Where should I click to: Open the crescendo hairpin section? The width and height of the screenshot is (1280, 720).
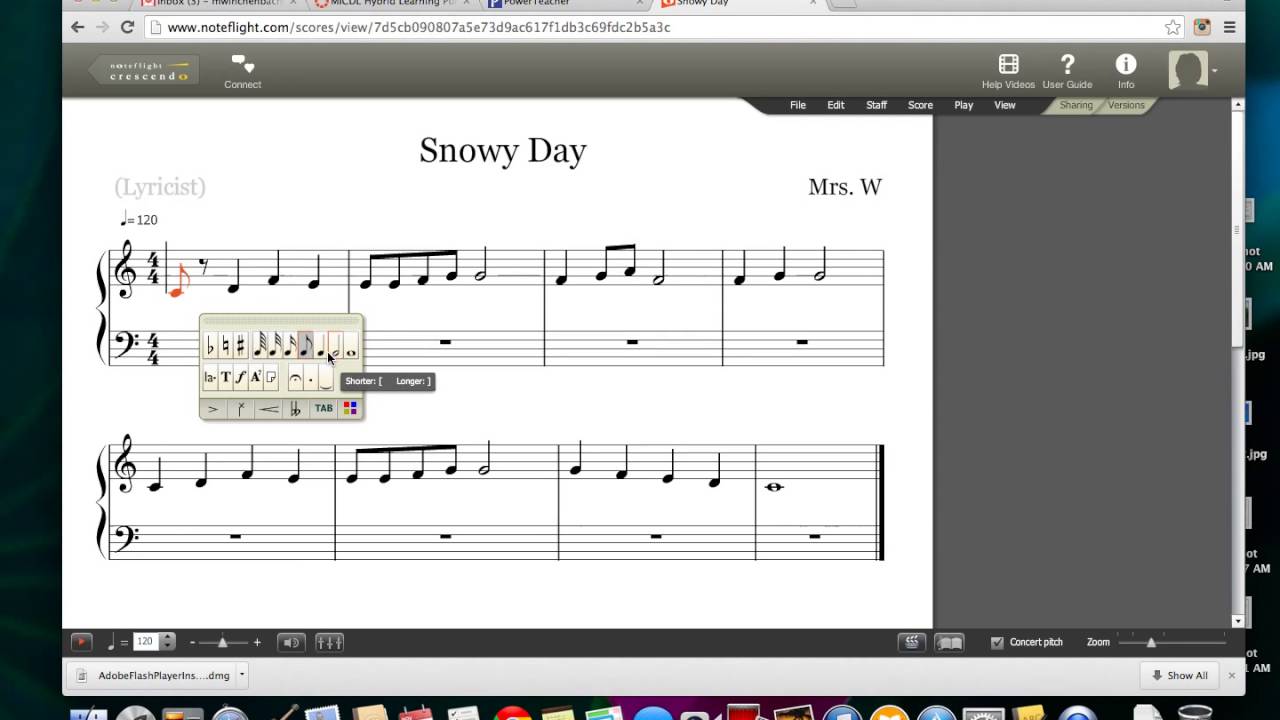coord(268,409)
